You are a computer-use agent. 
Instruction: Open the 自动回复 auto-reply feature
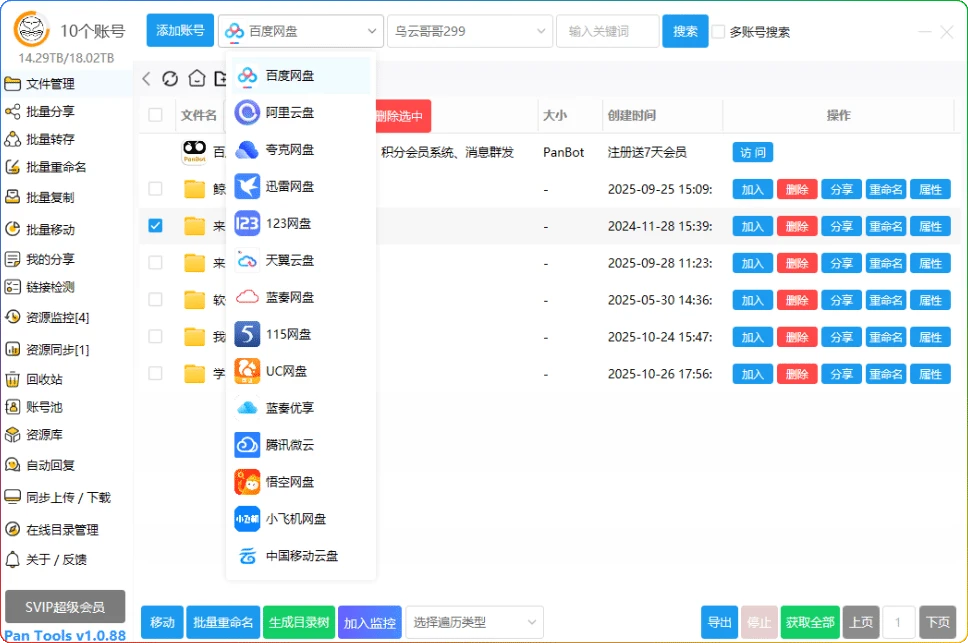tap(52, 464)
